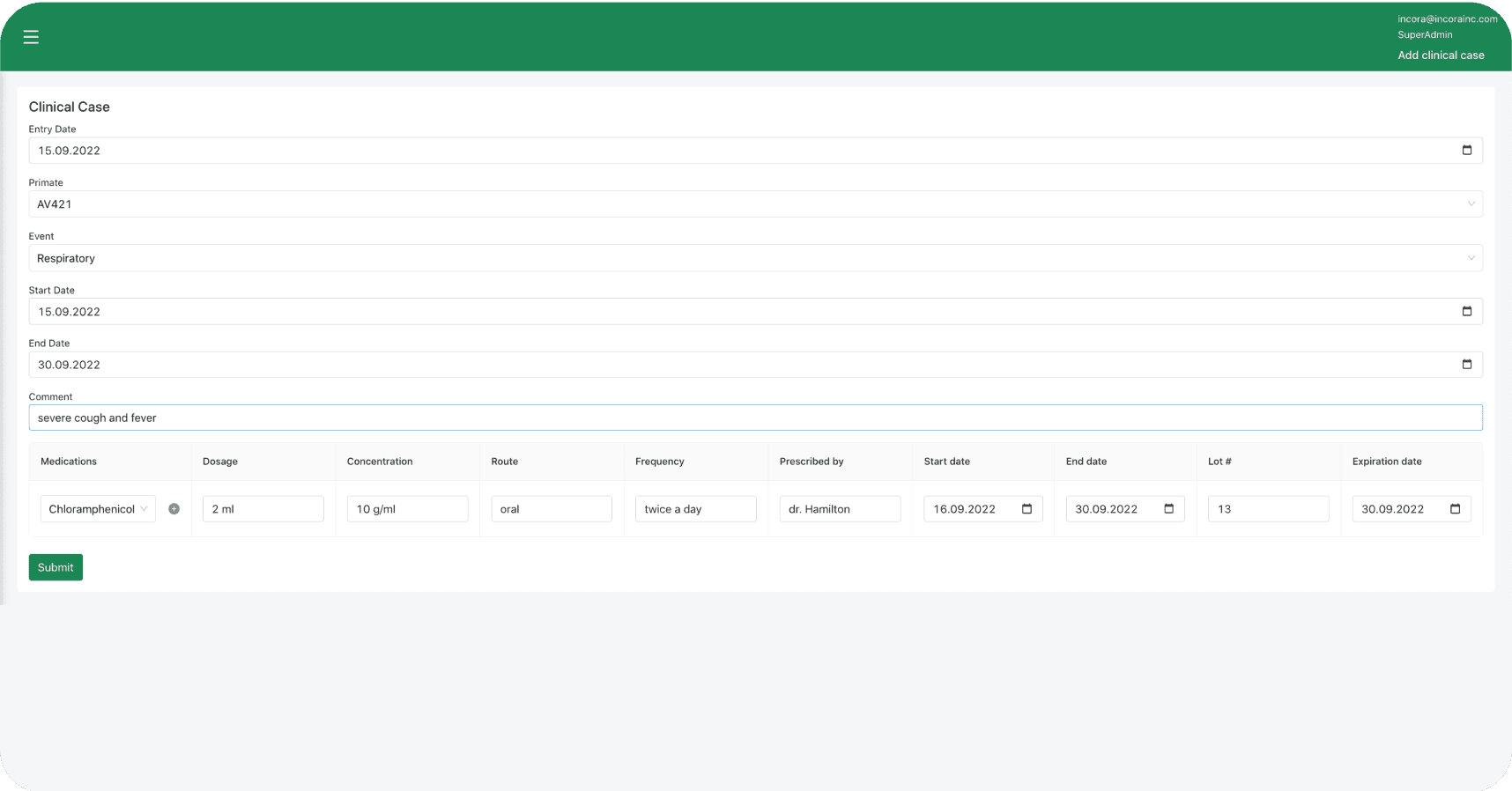
Task: Expand the Primate dropdown showing AV421
Action: click(x=754, y=204)
